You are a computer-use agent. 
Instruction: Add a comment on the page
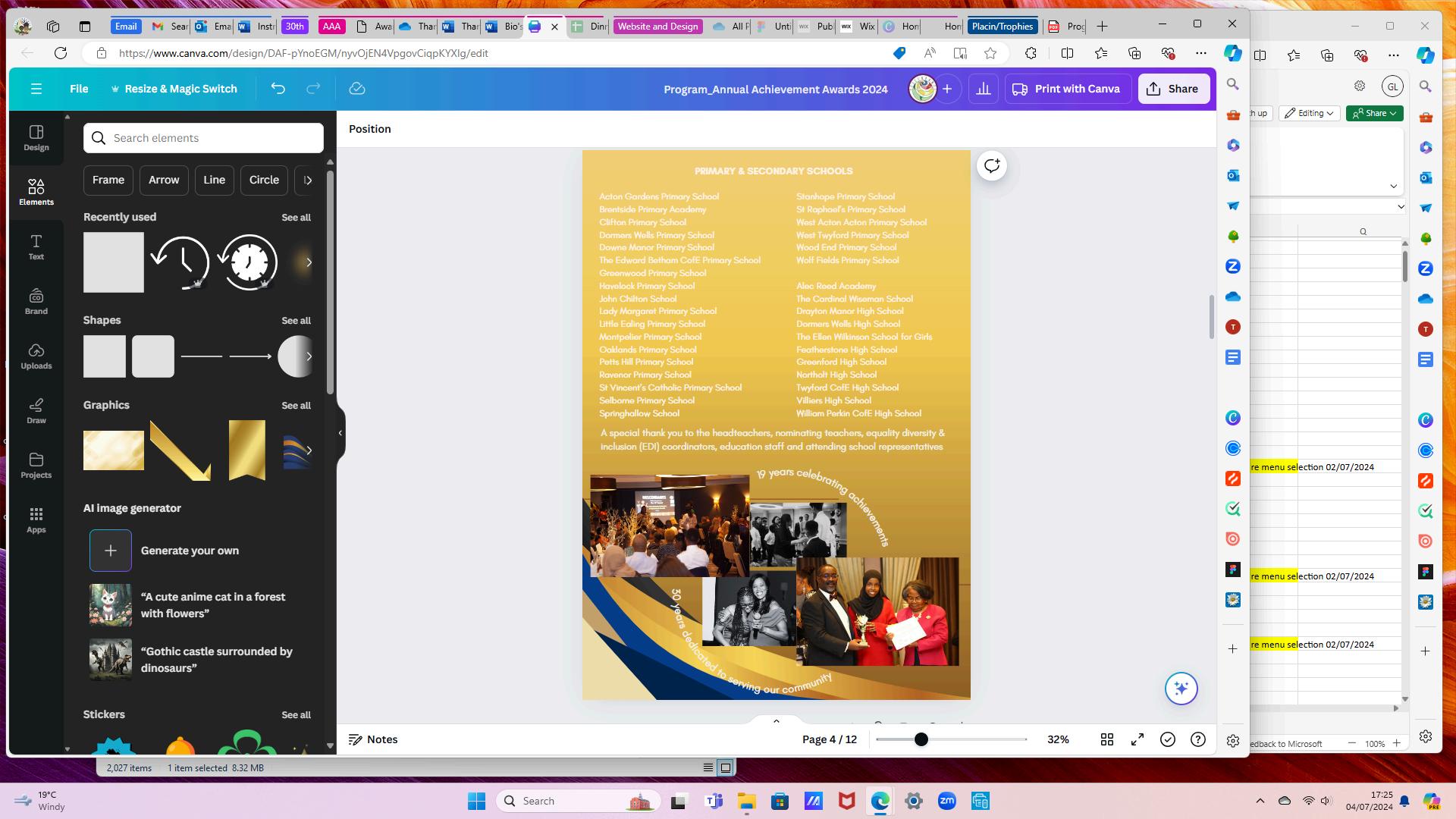(991, 166)
